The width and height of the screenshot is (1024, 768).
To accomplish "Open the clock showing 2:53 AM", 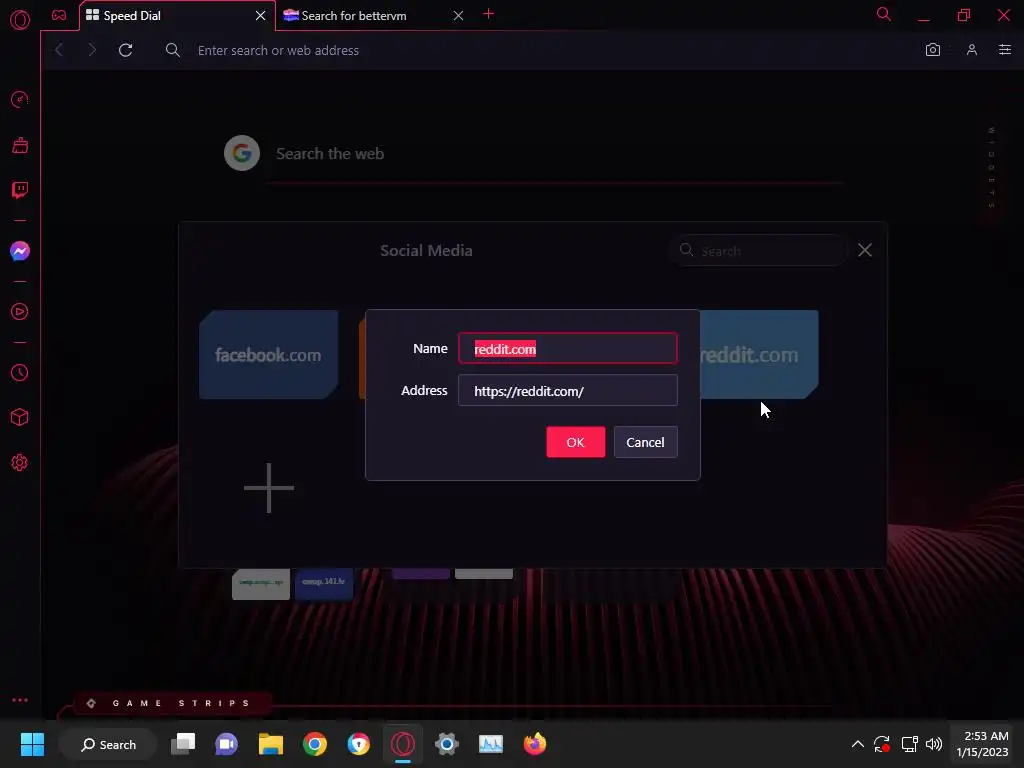I will [982, 744].
